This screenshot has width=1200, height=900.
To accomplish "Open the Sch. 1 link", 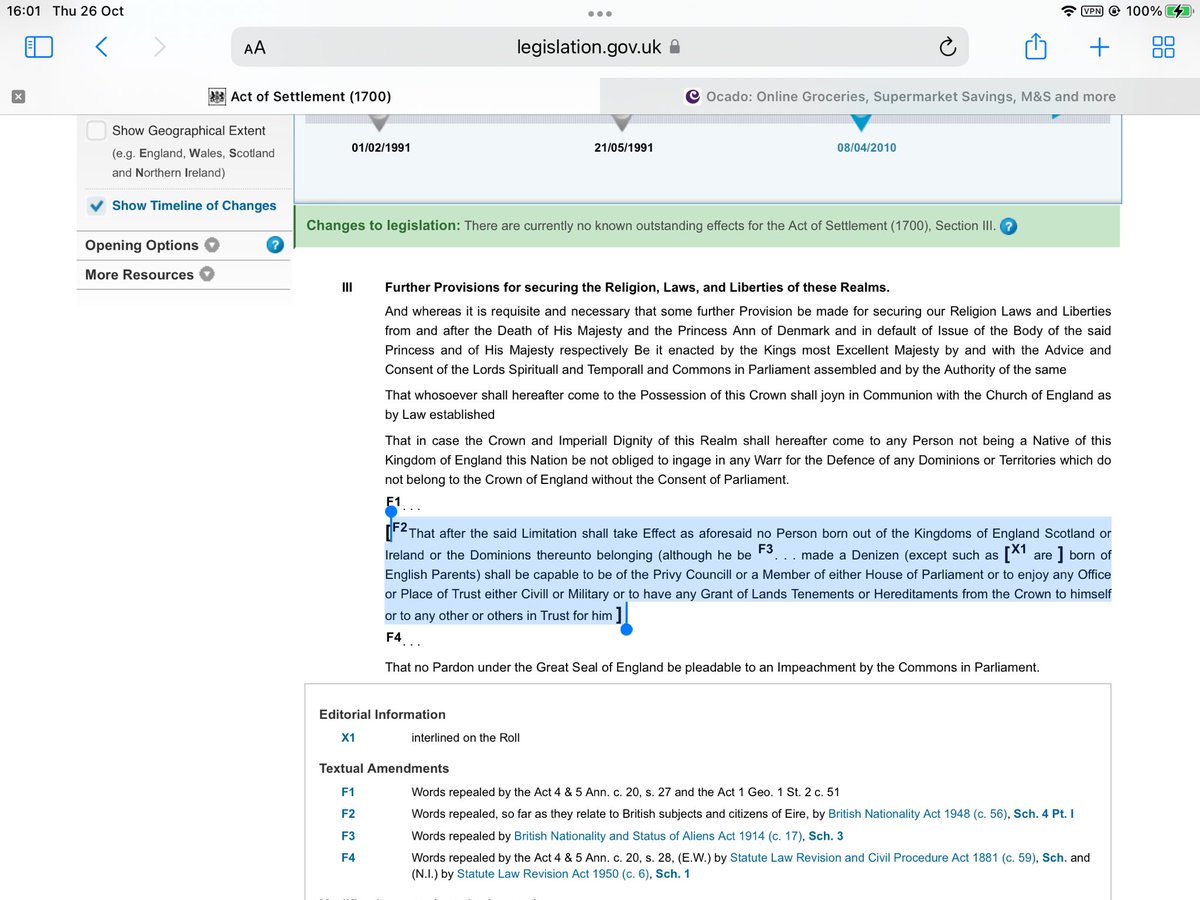I will coord(672,874).
